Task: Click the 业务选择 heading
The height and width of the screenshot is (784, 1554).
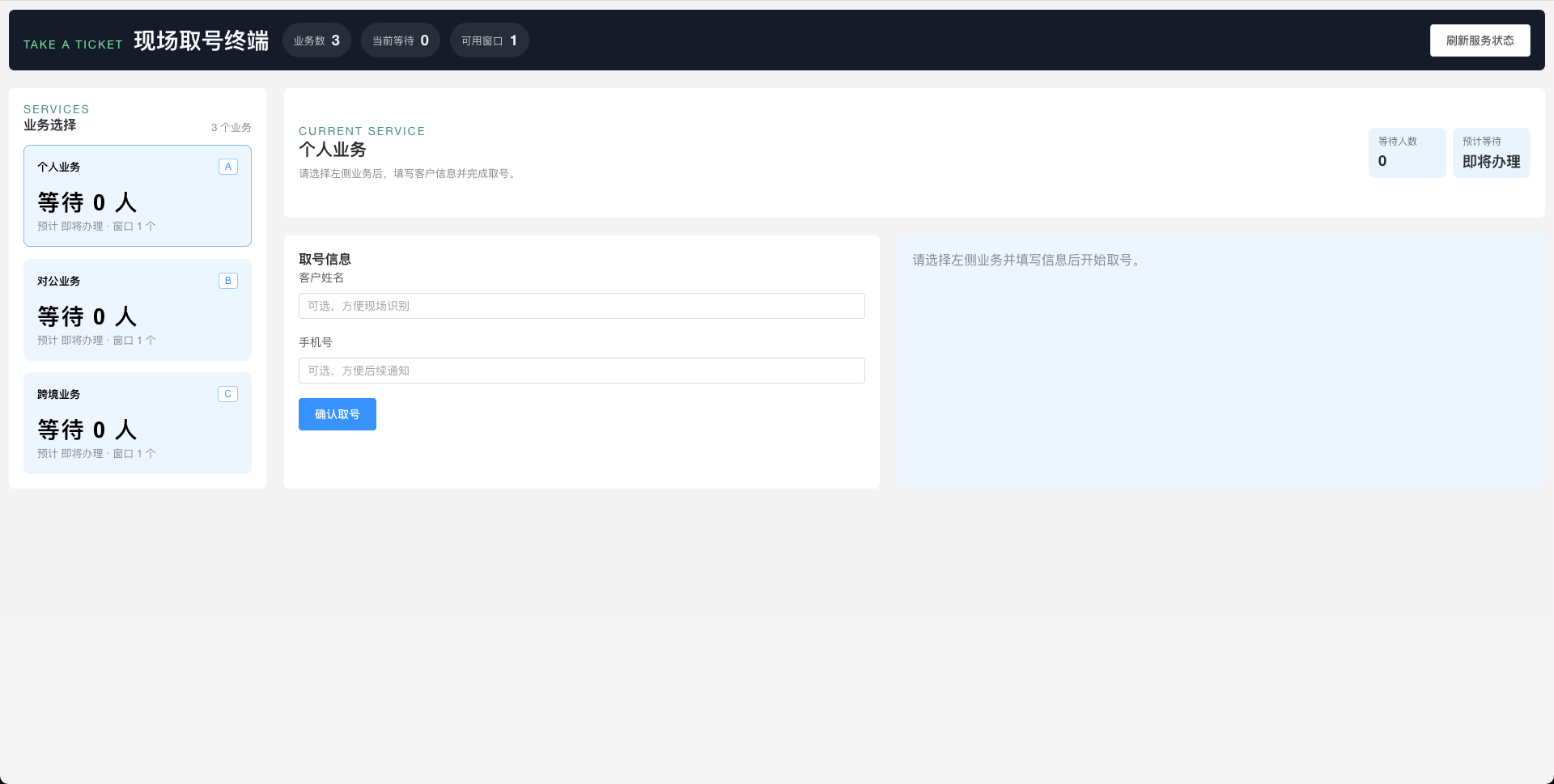Action: (x=49, y=125)
